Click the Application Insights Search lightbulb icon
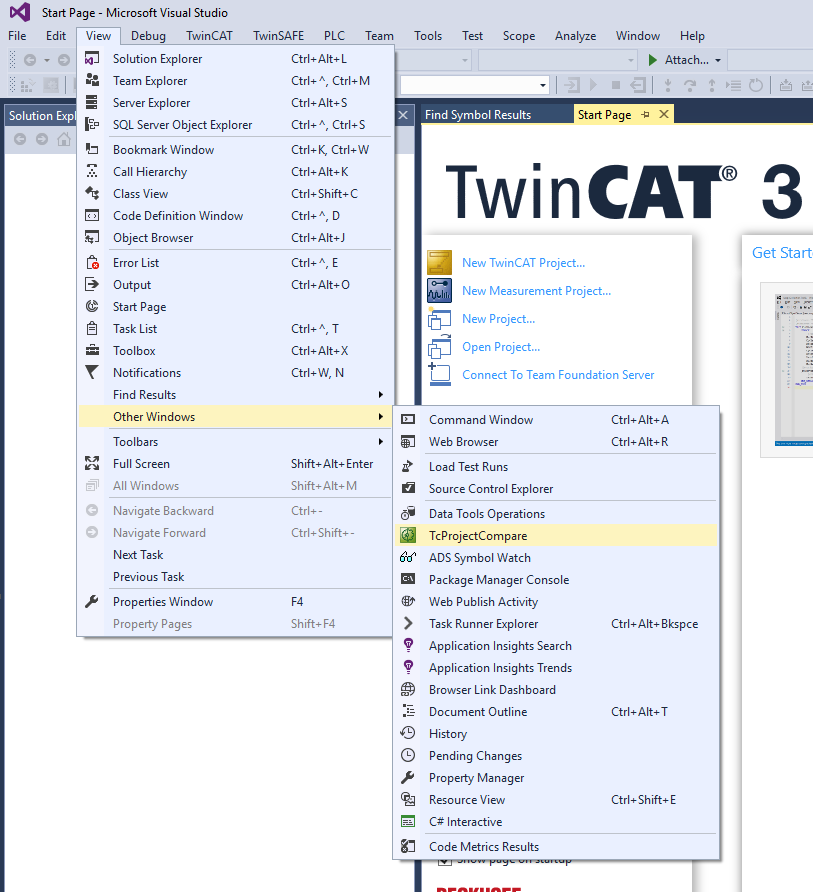 (x=408, y=646)
